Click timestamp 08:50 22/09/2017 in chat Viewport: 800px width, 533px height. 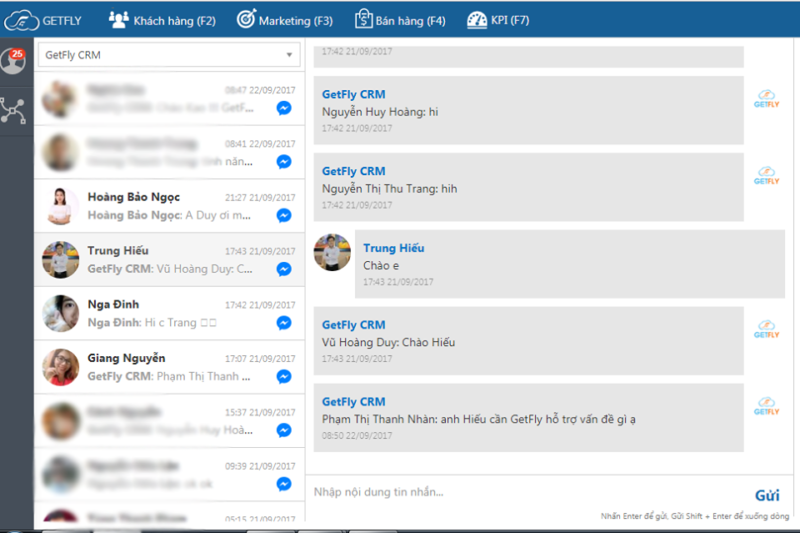(357, 436)
